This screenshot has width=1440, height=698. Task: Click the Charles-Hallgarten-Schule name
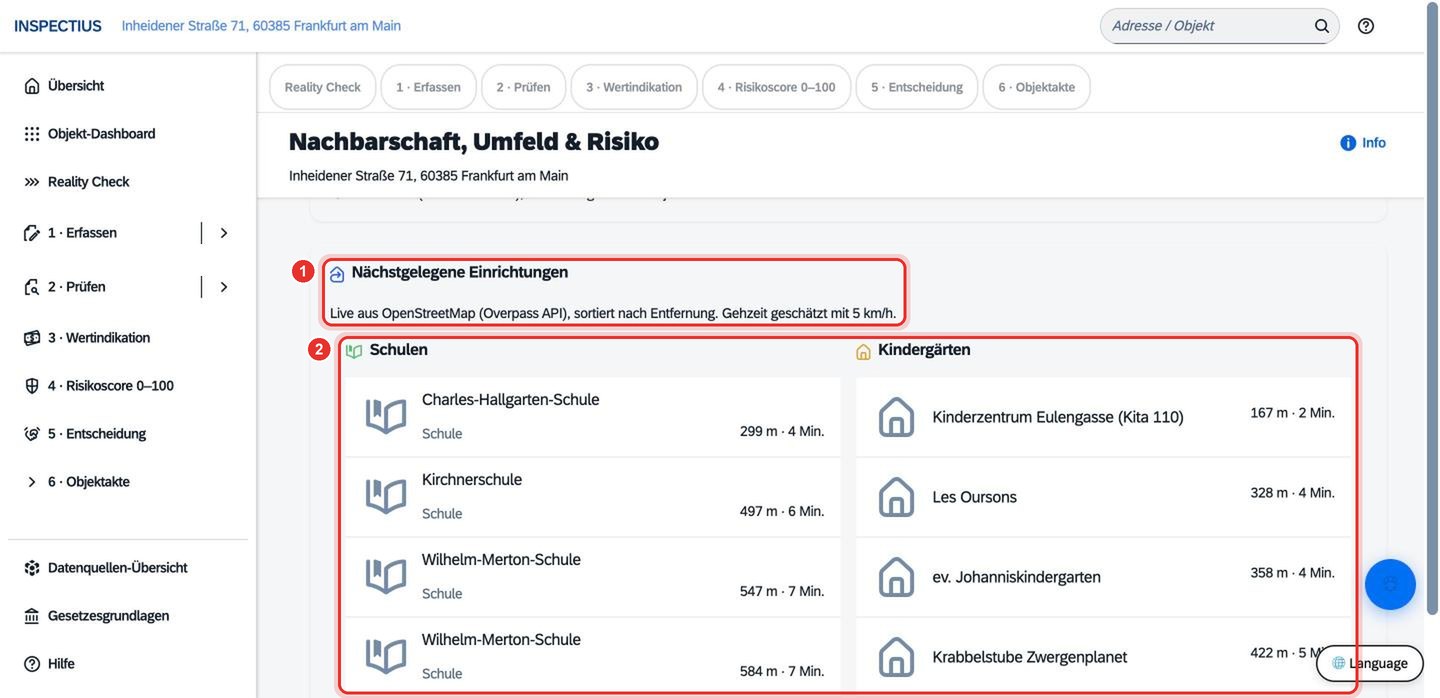[x=510, y=400]
